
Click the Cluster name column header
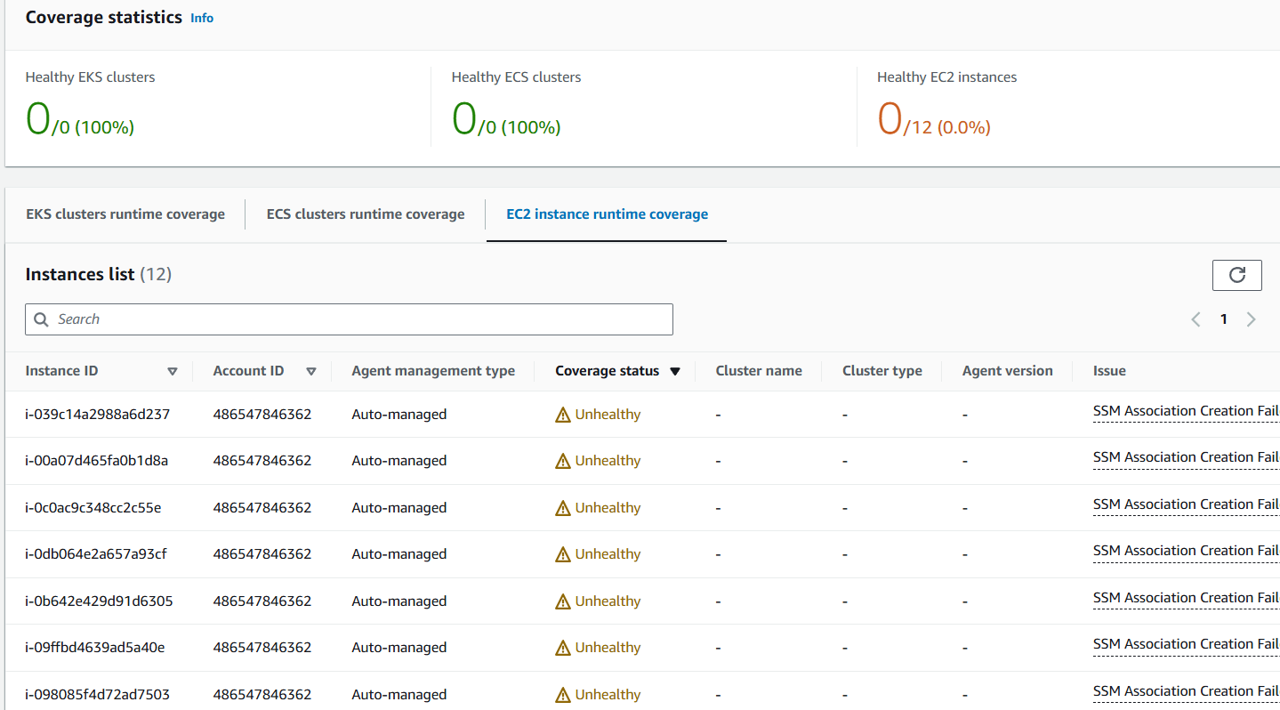click(x=759, y=371)
